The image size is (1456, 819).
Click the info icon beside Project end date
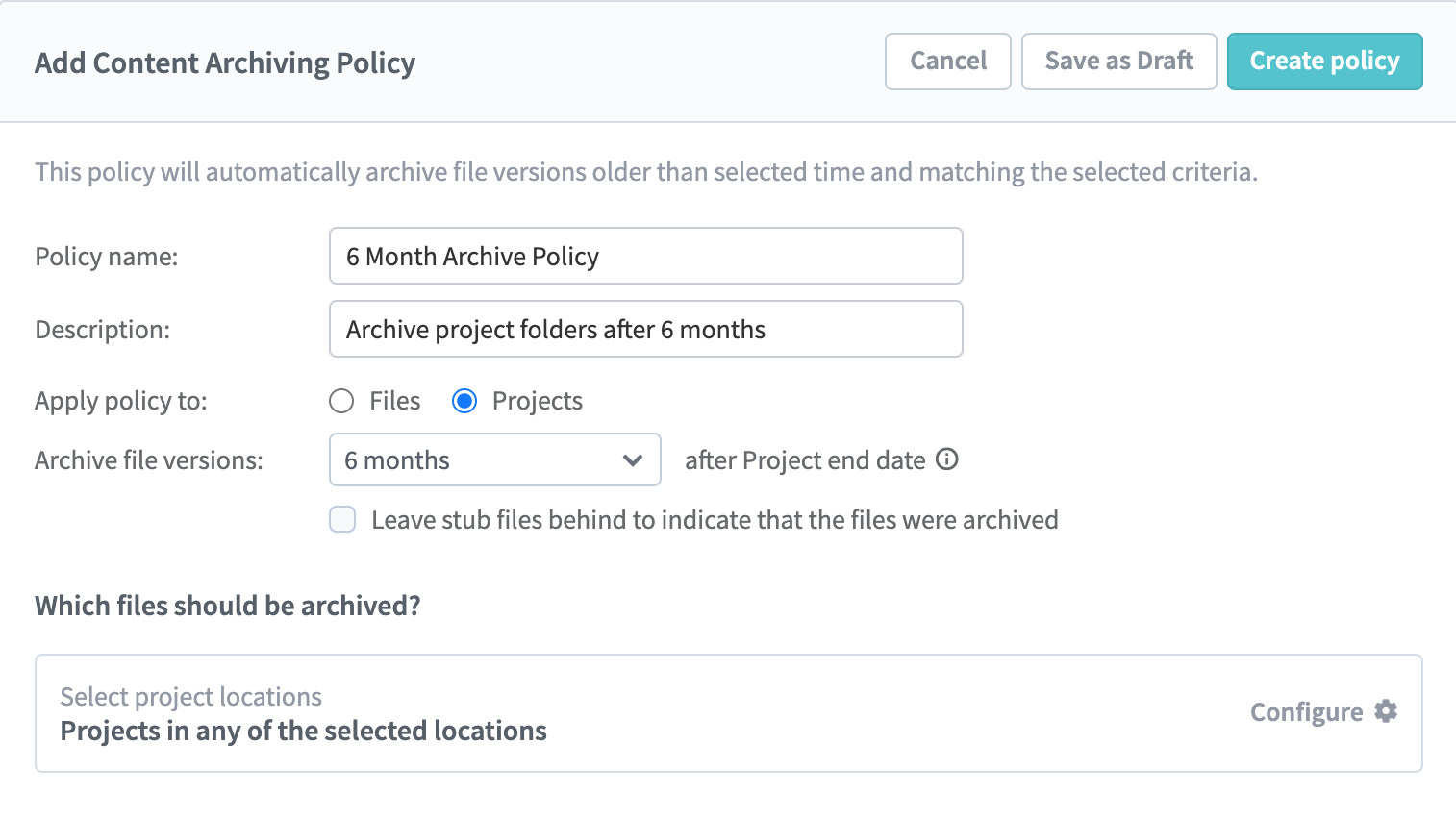pyautogui.click(x=947, y=459)
